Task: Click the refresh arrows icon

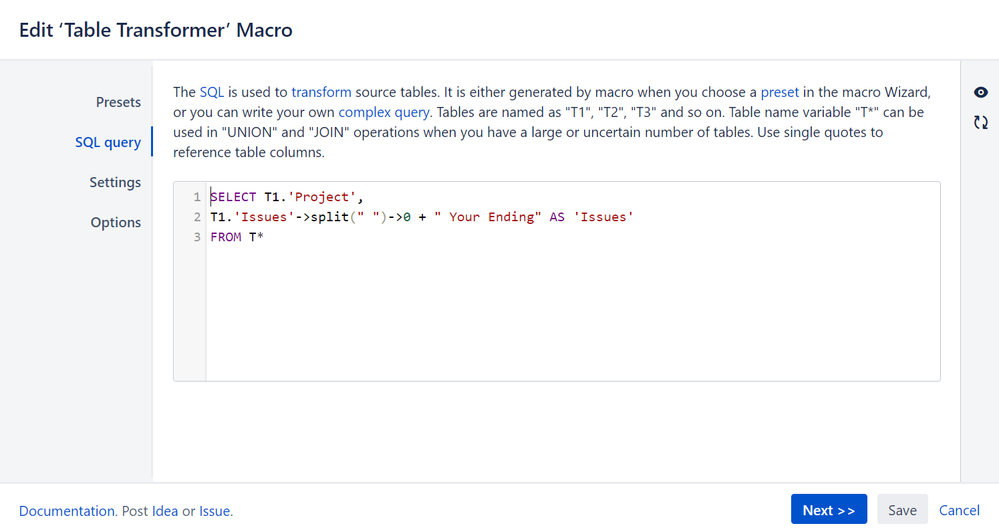Action: coord(981,122)
